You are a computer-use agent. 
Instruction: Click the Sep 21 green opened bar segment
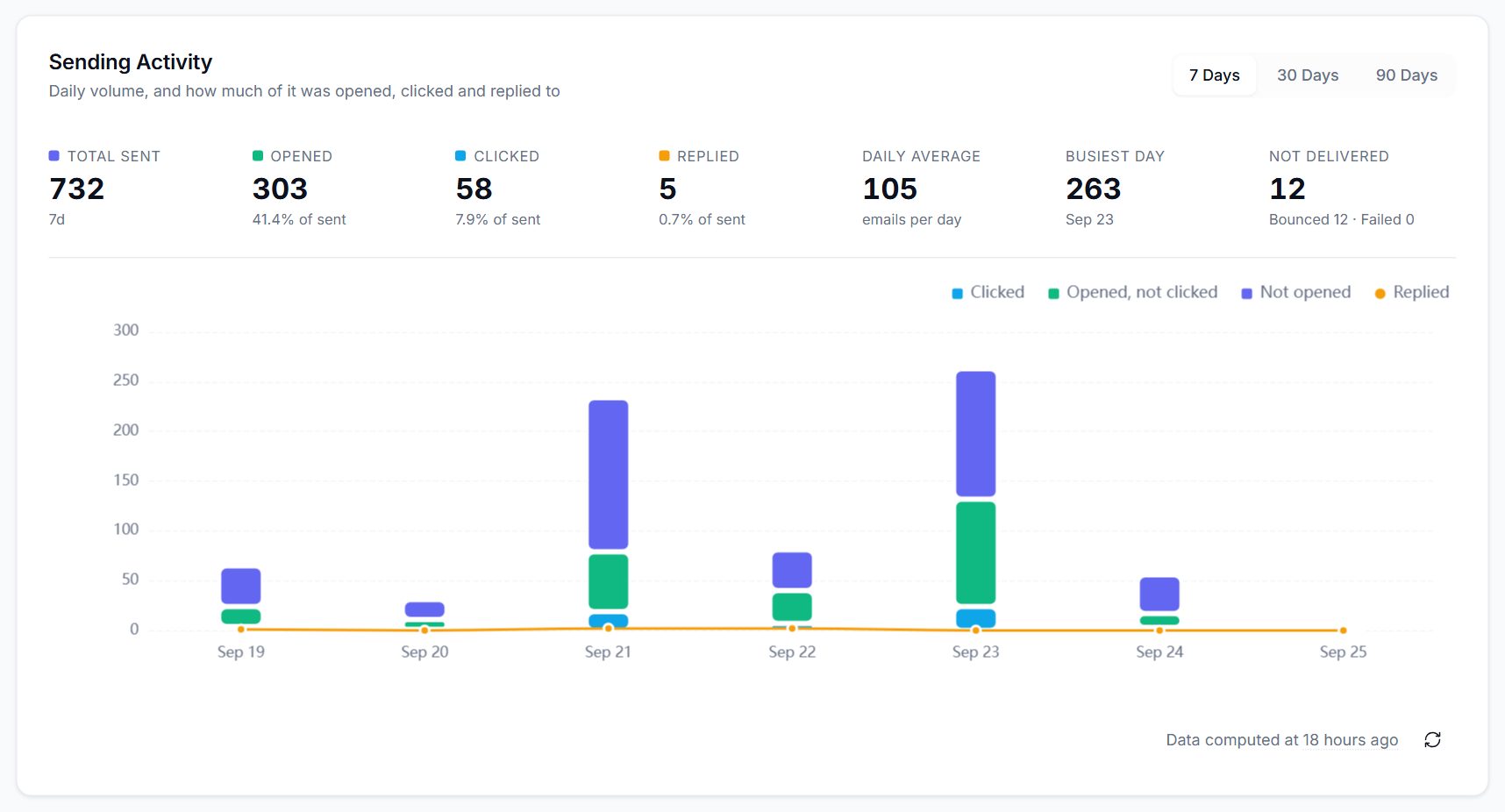608,581
